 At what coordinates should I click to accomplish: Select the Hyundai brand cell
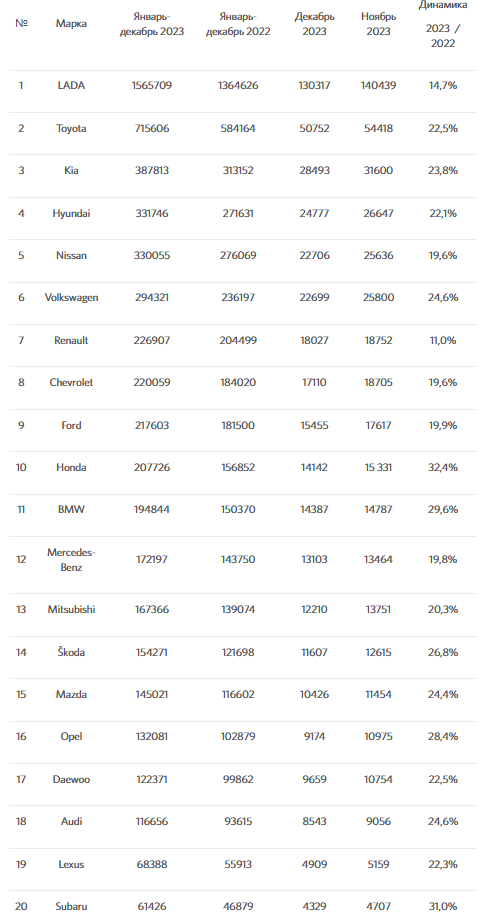tap(71, 213)
